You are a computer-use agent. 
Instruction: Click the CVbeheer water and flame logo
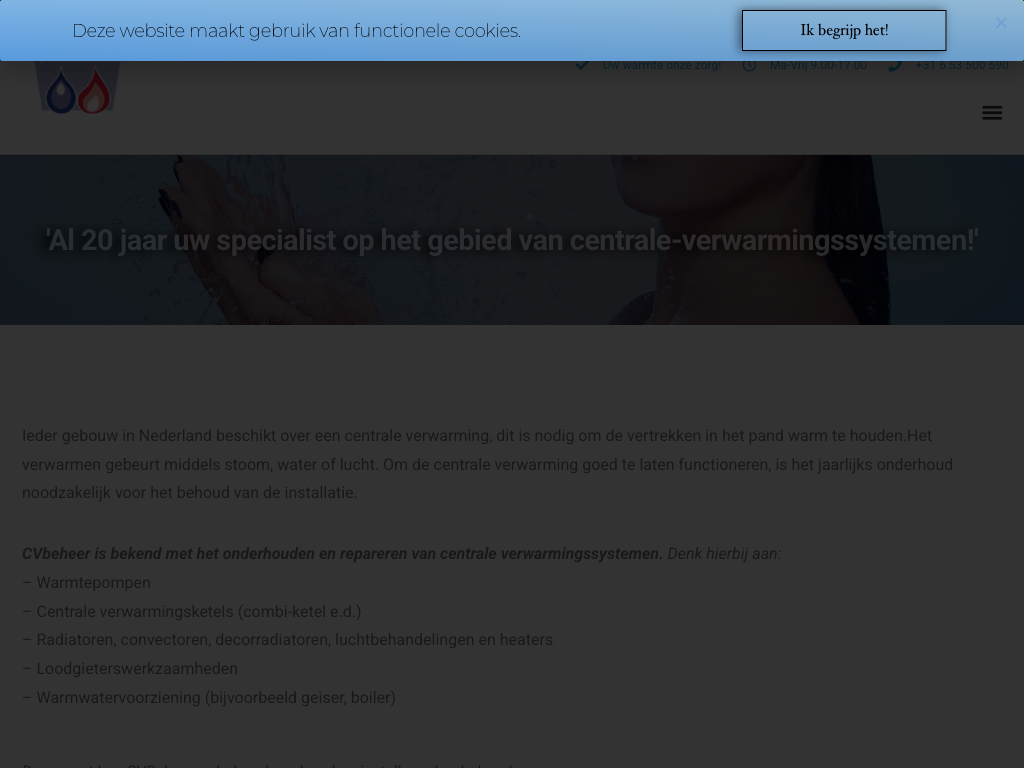pyautogui.click(x=78, y=88)
